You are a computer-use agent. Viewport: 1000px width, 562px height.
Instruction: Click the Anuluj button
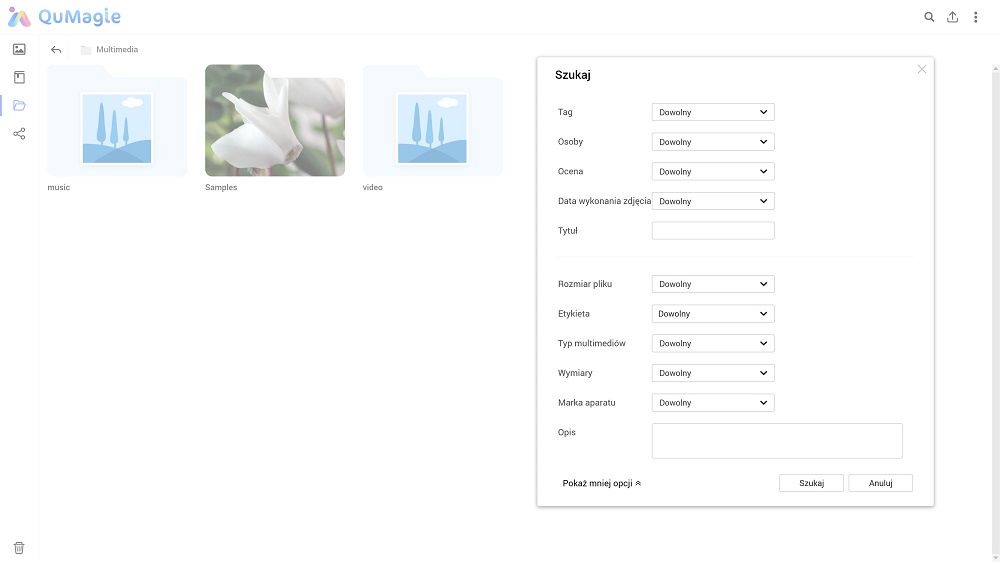[x=880, y=483]
